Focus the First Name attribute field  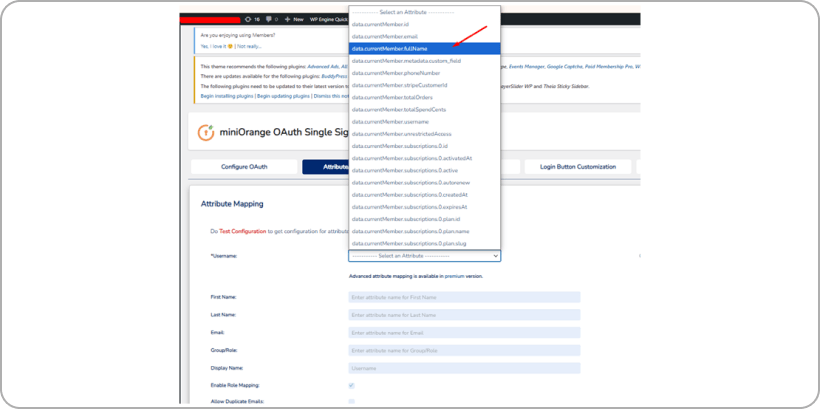click(464, 297)
